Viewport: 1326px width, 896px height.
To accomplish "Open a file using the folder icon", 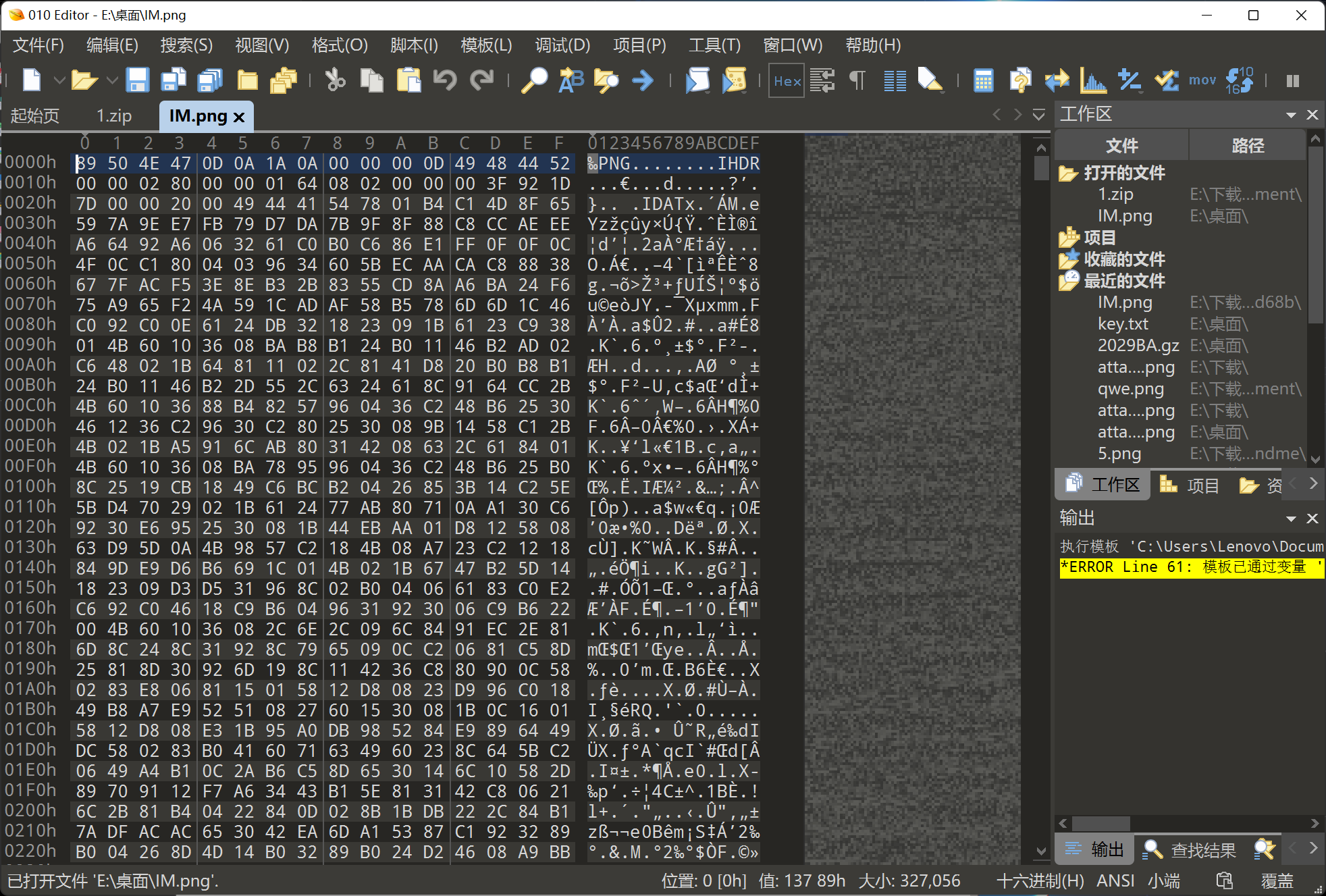I will [84, 80].
